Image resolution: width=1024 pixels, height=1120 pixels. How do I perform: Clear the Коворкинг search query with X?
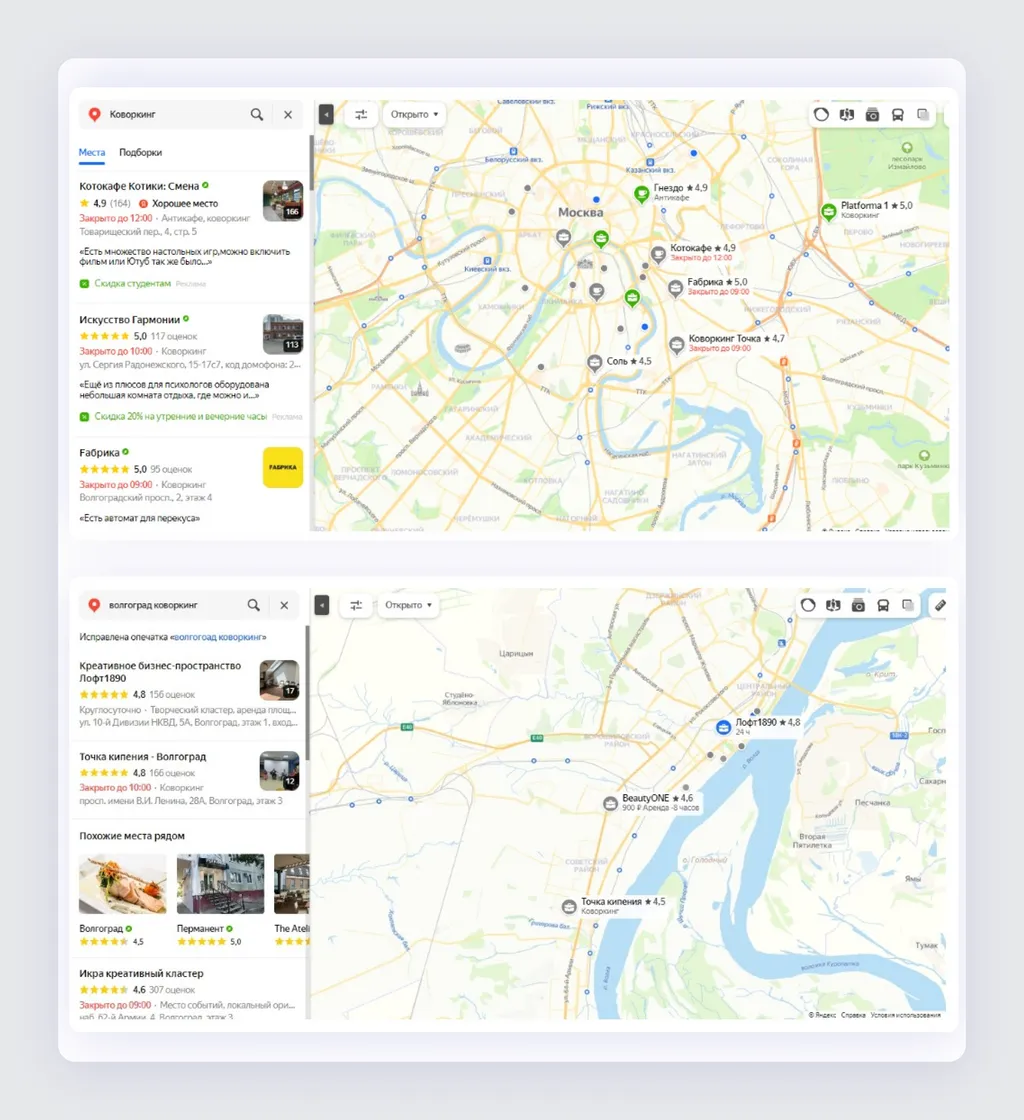point(288,114)
